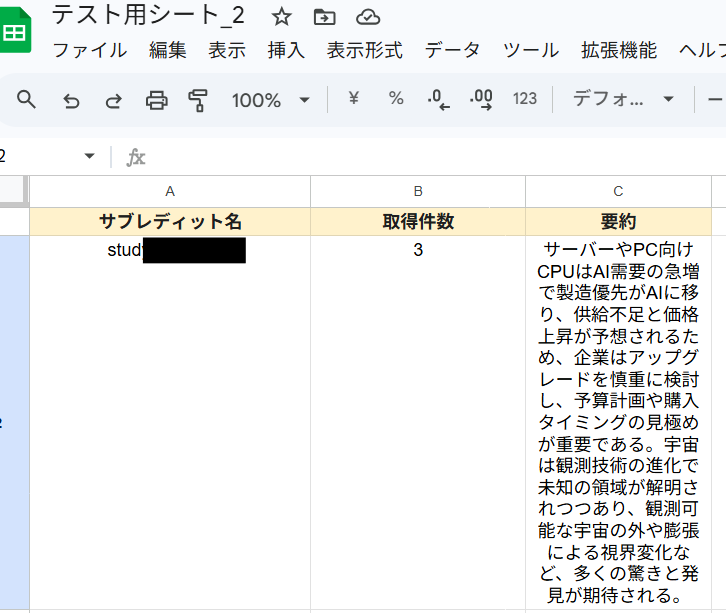Click the undo arrow icon
Image resolution: width=726 pixels, height=613 pixels.
[x=71, y=100]
